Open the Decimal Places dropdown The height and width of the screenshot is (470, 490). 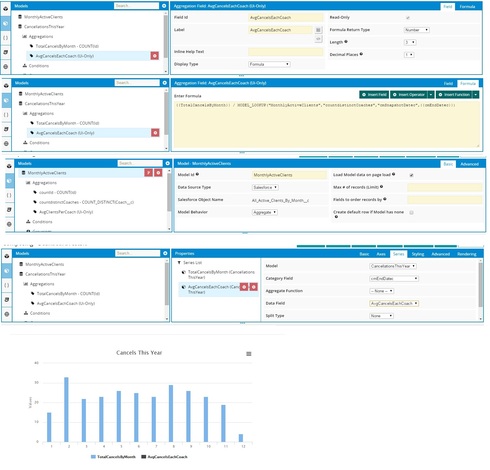click(409, 55)
